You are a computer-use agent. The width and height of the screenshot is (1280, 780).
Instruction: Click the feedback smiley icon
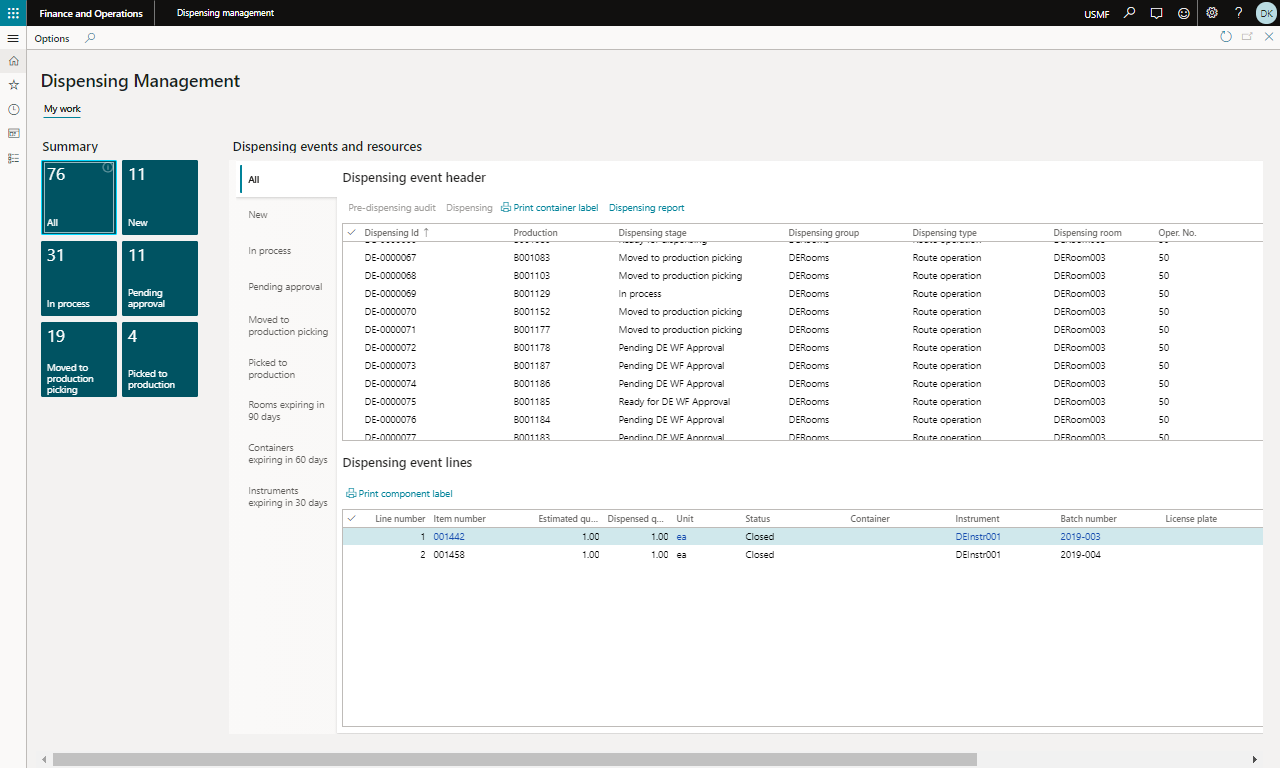click(x=1184, y=13)
